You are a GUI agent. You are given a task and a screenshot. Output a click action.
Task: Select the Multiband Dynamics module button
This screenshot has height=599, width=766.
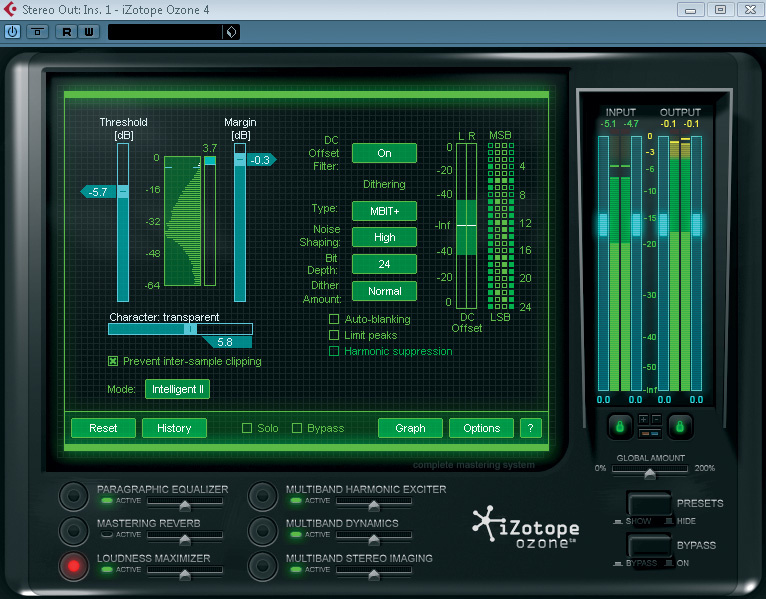click(262, 530)
